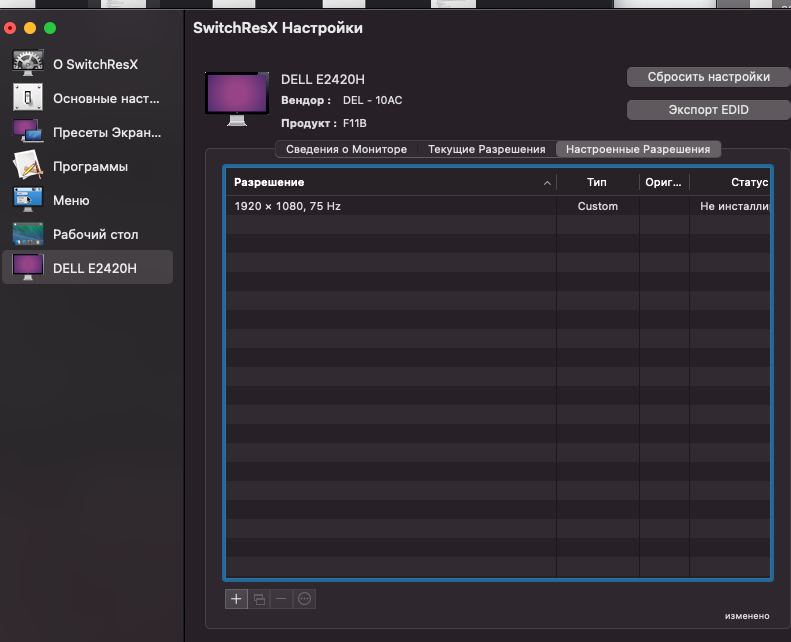This screenshot has width=791, height=642.
Task: Click the Ориг... column header
Action: click(664, 182)
